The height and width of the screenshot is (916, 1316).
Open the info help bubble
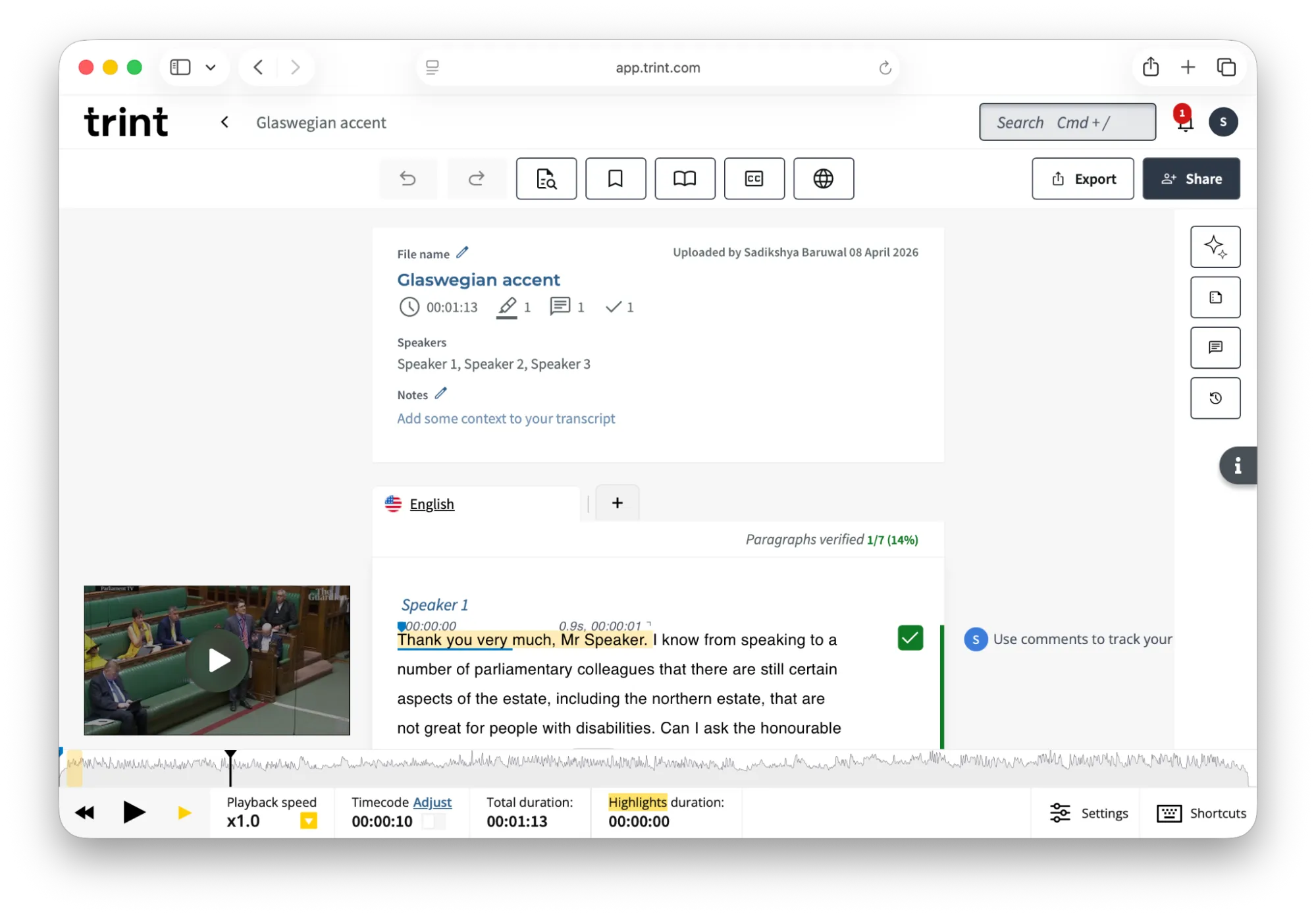[x=1238, y=466]
